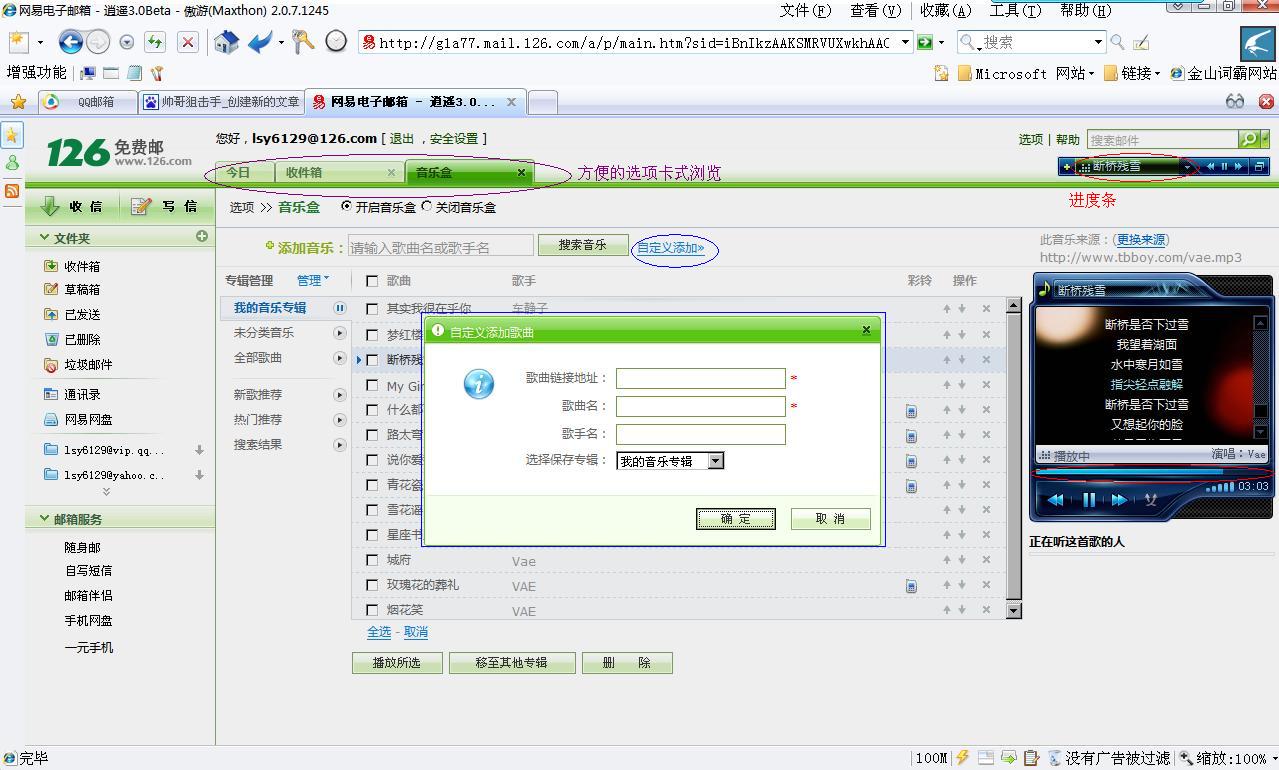
Task: Click the song list vertical scrollbar down arrow
Action: pos(1013,610)
